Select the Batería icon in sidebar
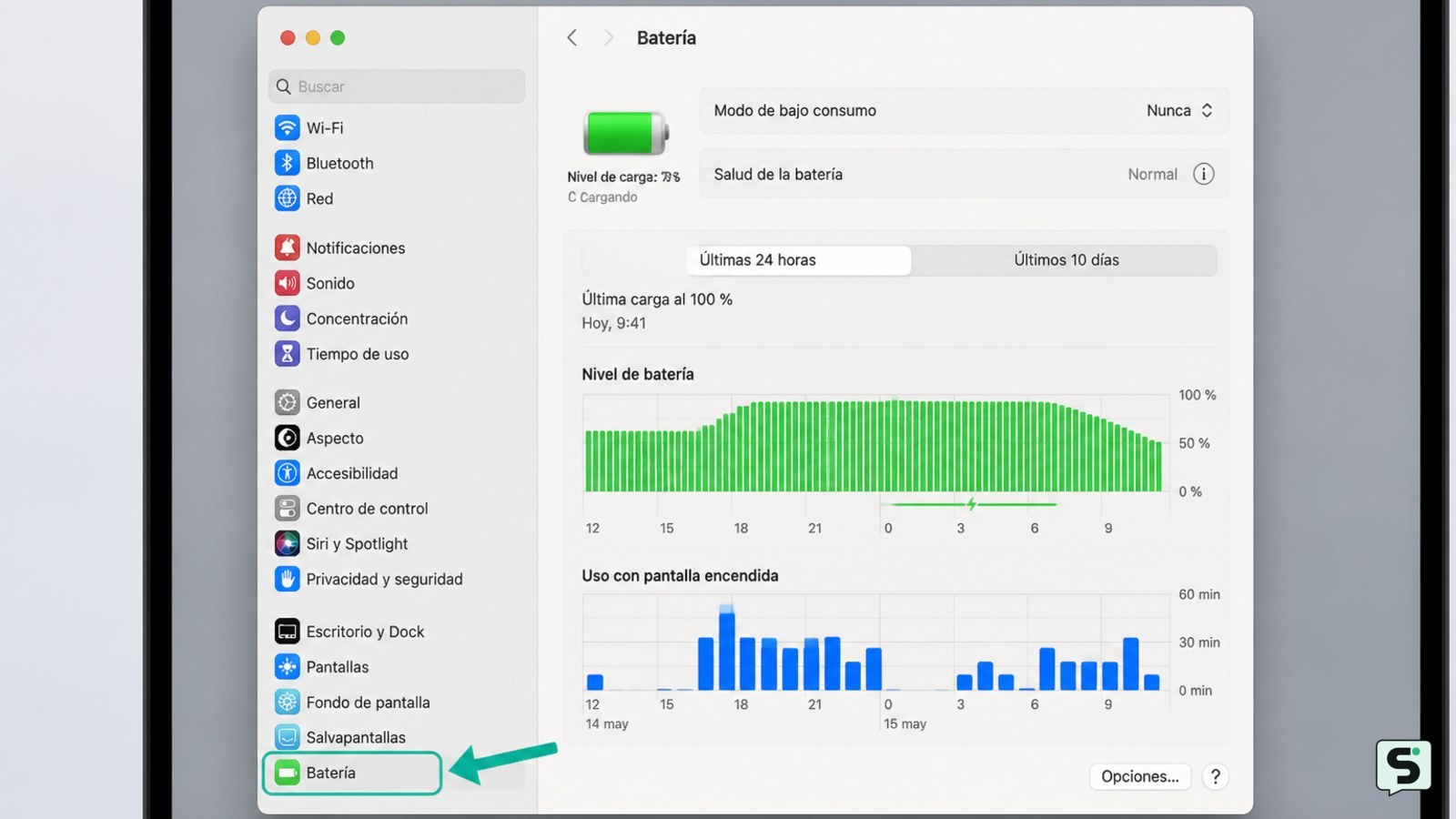This screenshot has height=819, width=1456. [x=287, y=773]
